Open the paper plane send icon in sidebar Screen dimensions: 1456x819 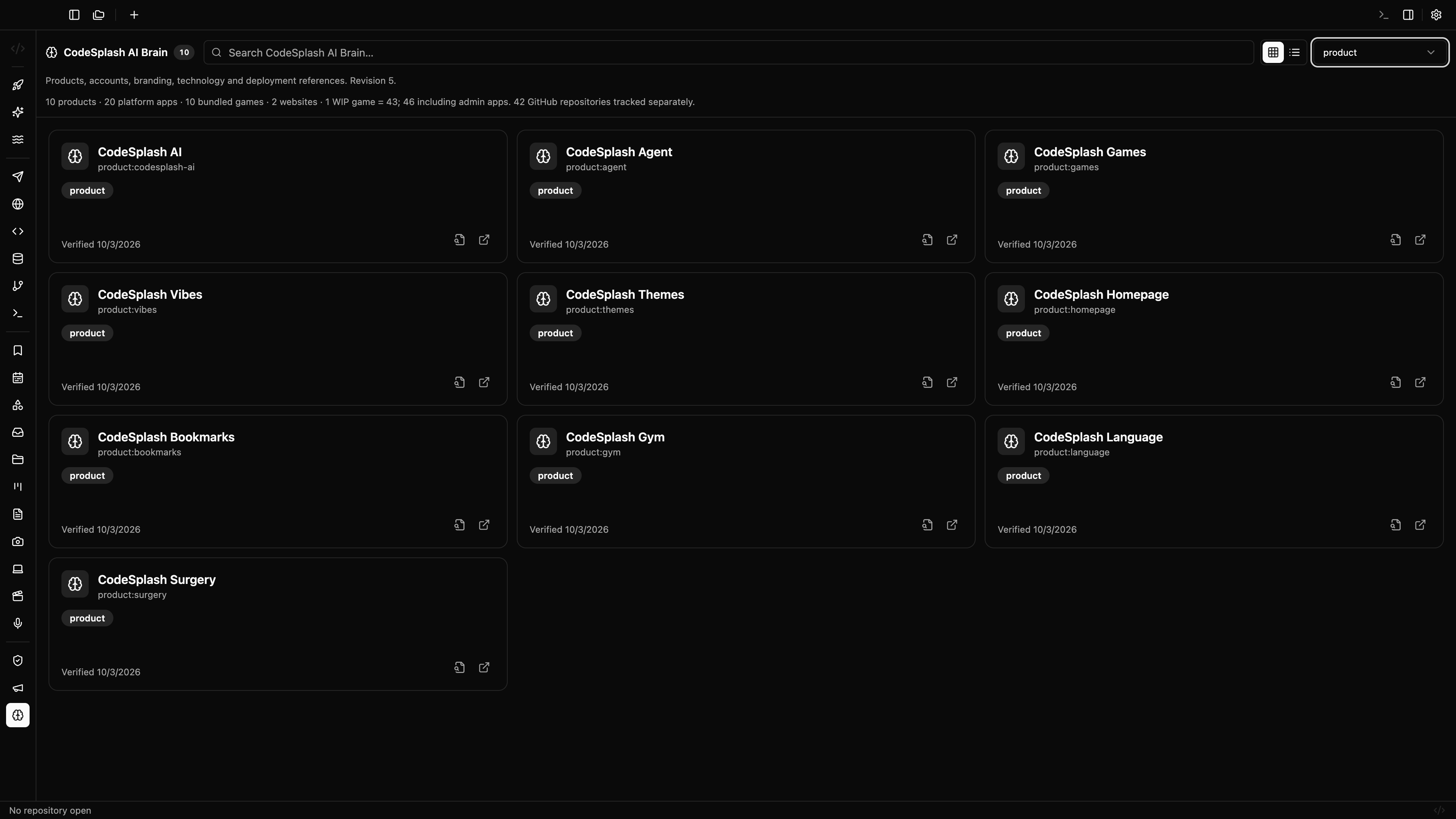point(17,177)
